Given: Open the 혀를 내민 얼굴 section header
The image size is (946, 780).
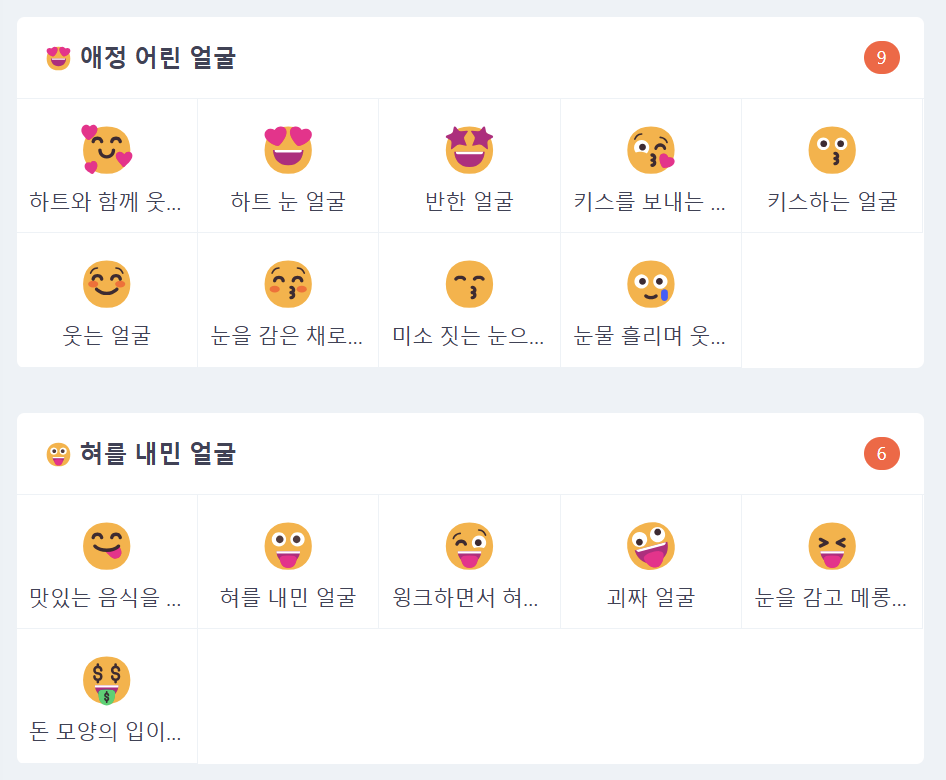Looking at the screenshot, I should tap(135, 454).
